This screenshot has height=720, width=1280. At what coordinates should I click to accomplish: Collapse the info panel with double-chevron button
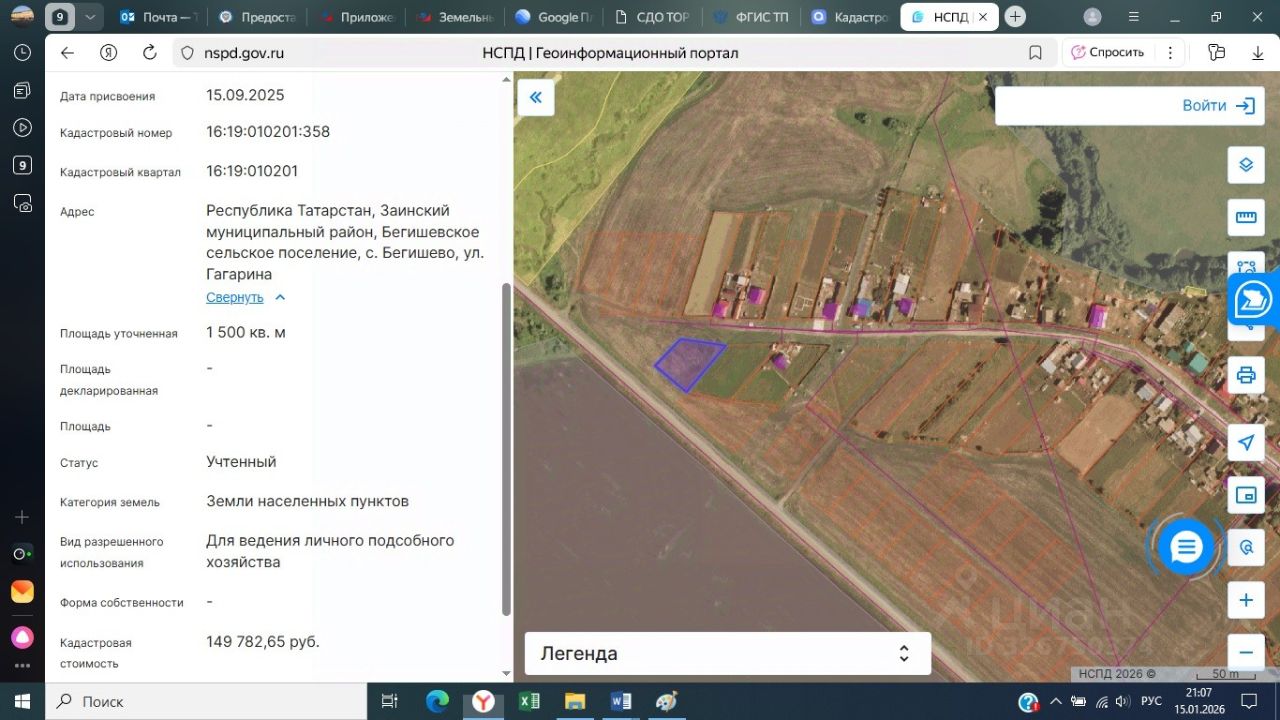click(x=536, y=97)
